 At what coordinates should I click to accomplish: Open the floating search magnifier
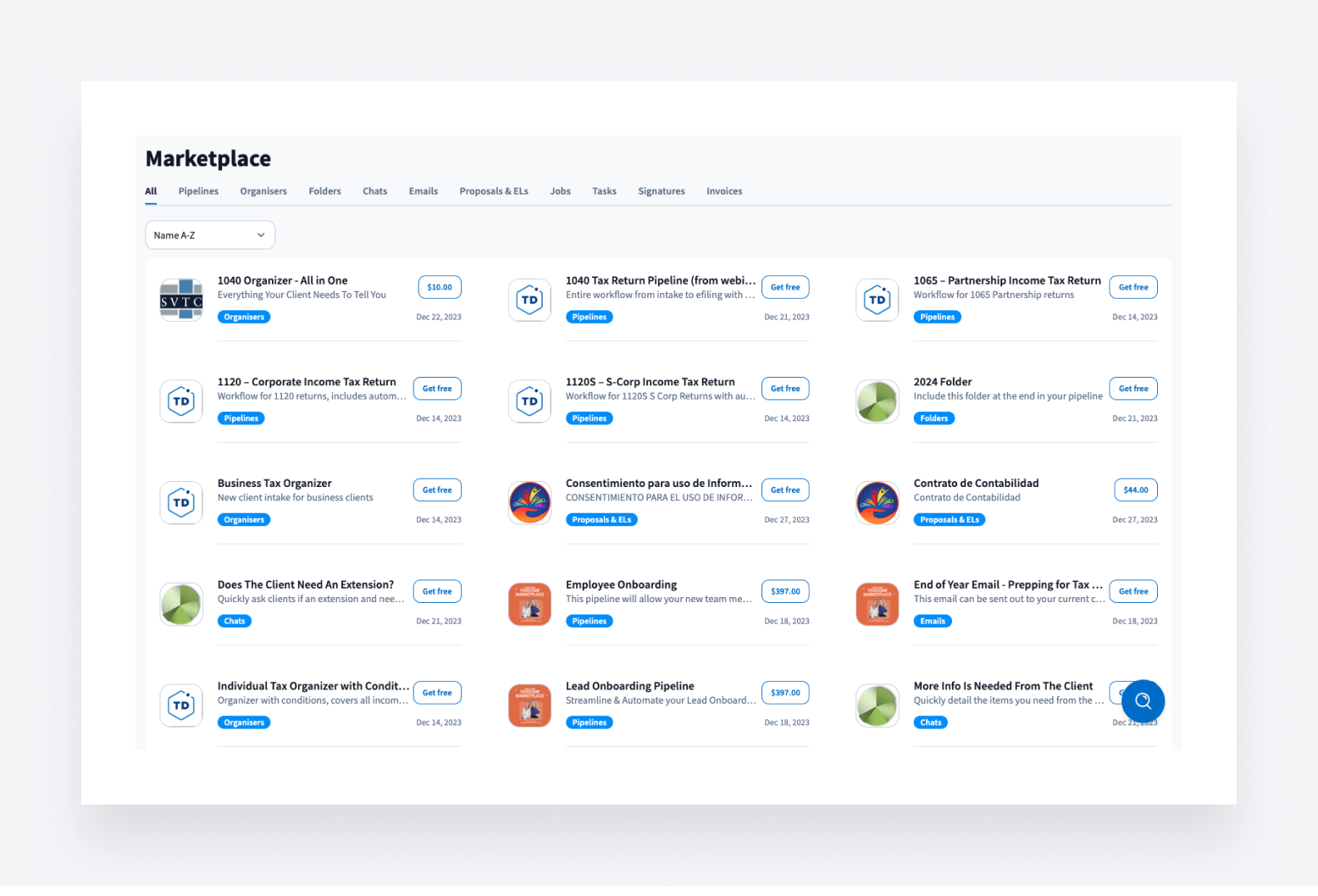tap(1143, 700)
